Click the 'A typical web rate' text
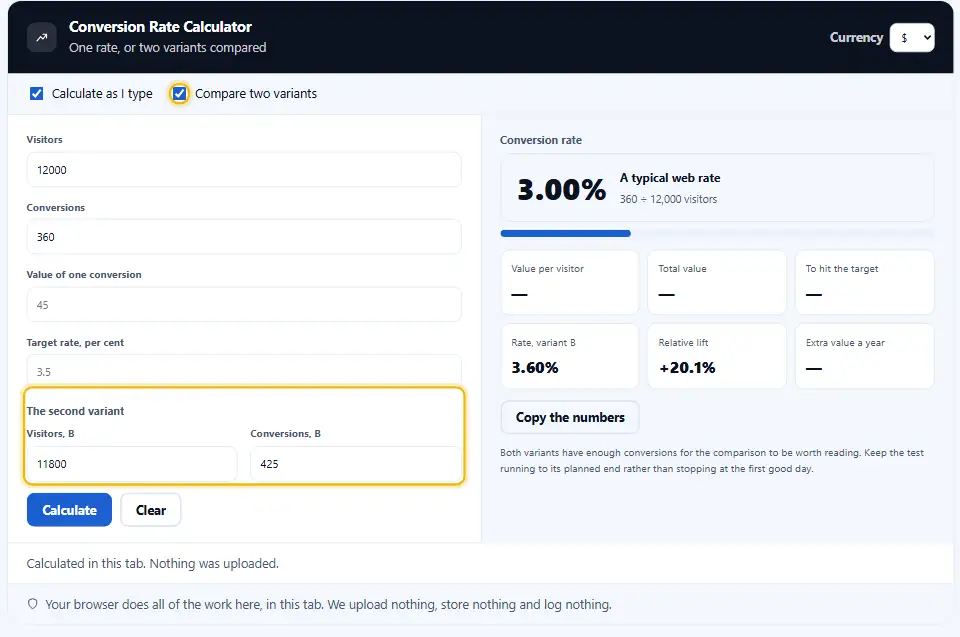This screenshot has width=960, height=637. [x=670, y=178]
